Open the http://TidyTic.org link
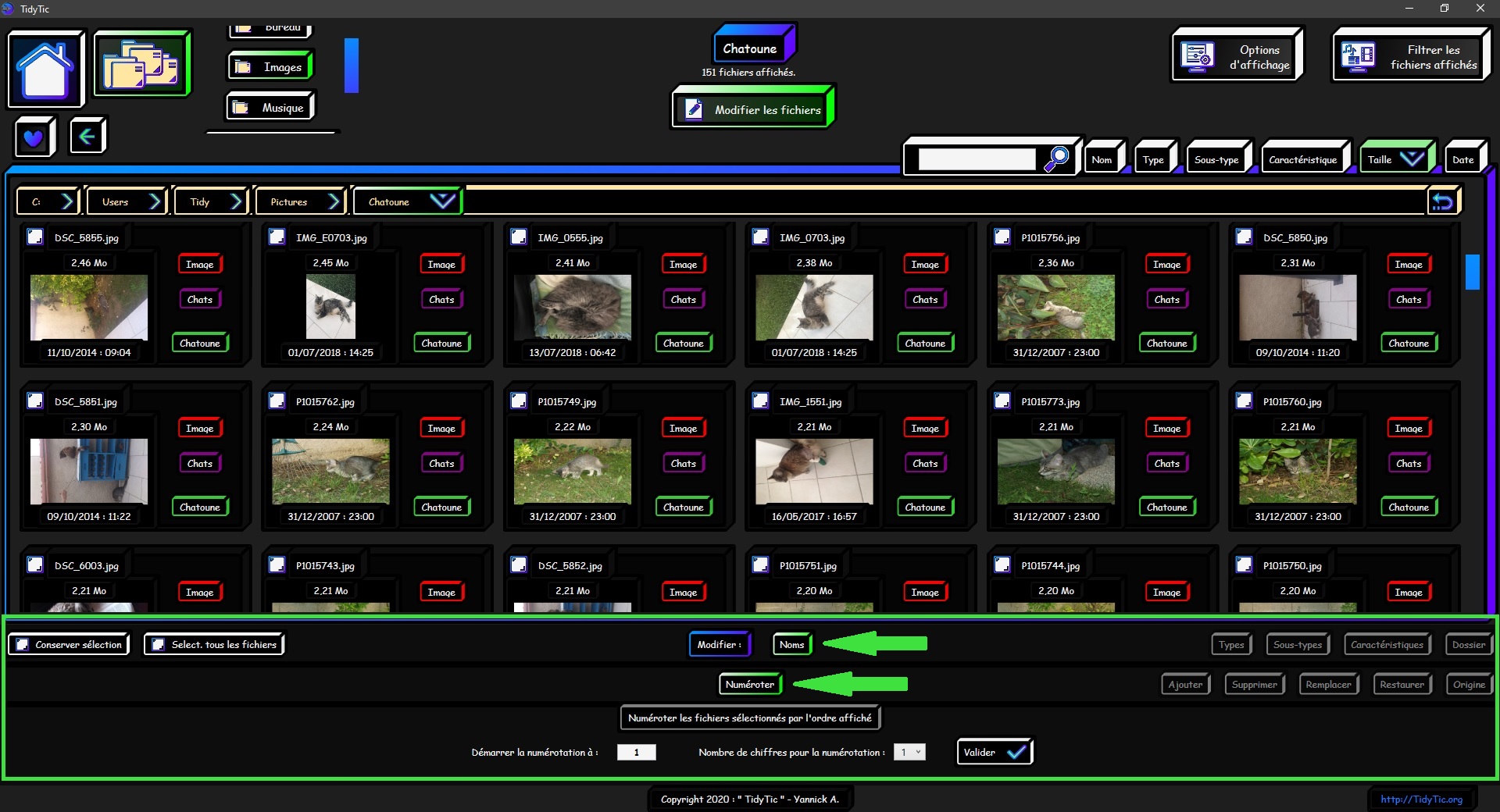 click(1421, 799)
